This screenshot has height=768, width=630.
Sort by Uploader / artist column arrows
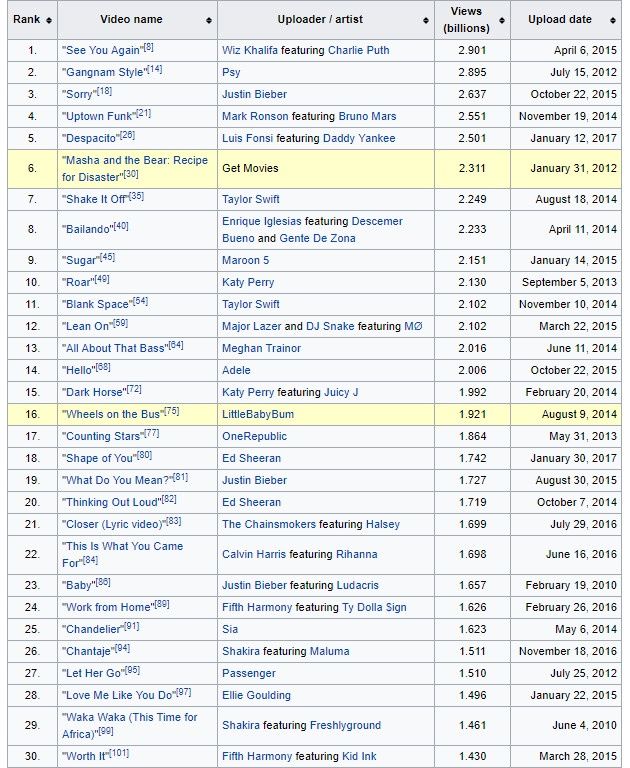pyautogui.click(x=426, y=20)
